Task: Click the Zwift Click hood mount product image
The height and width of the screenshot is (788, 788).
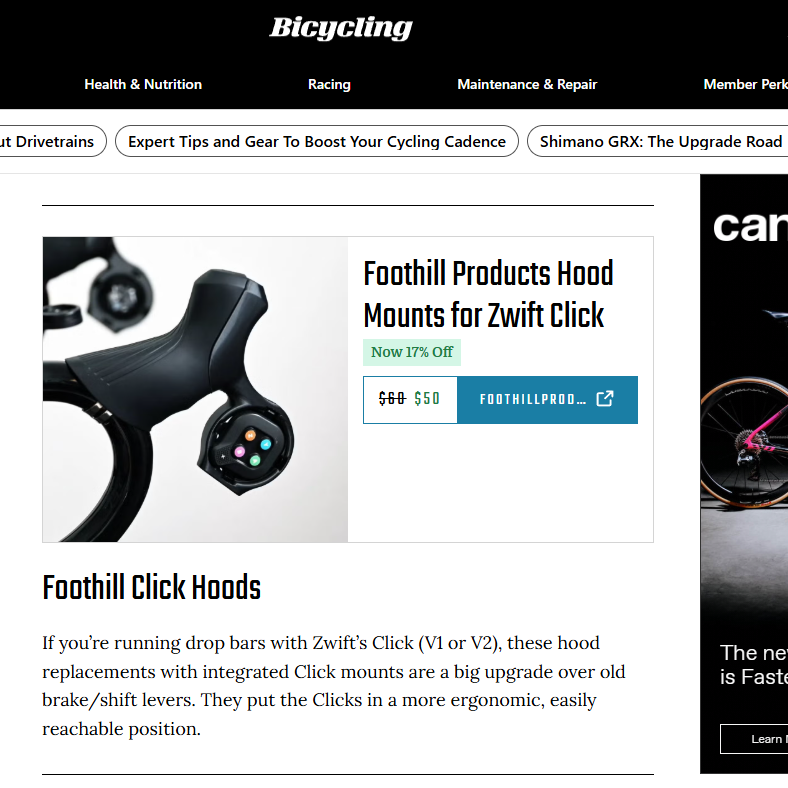Action: [195, 389]
